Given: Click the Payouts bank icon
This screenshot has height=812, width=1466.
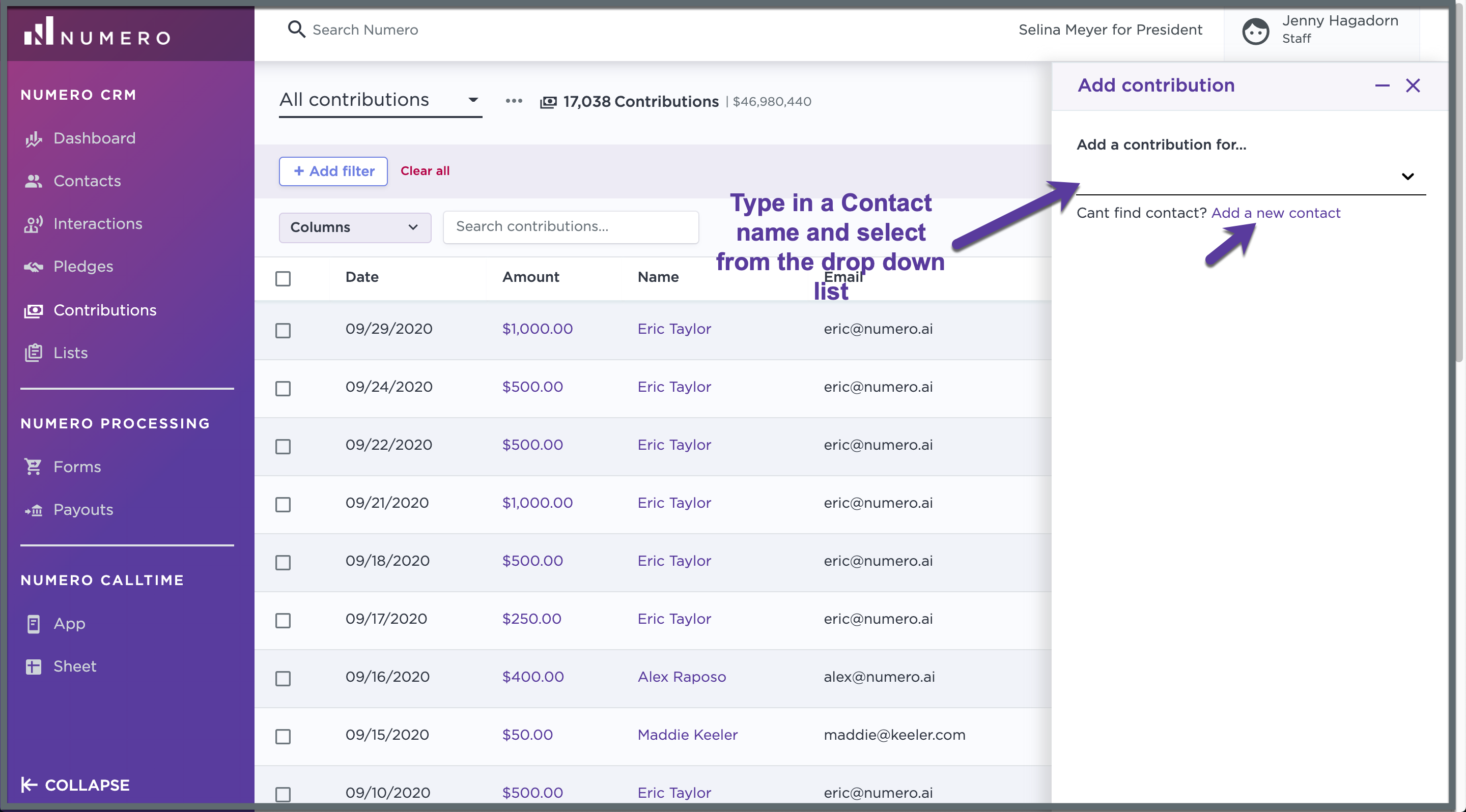Looking at the screenshot, I should tap(34, 510).
